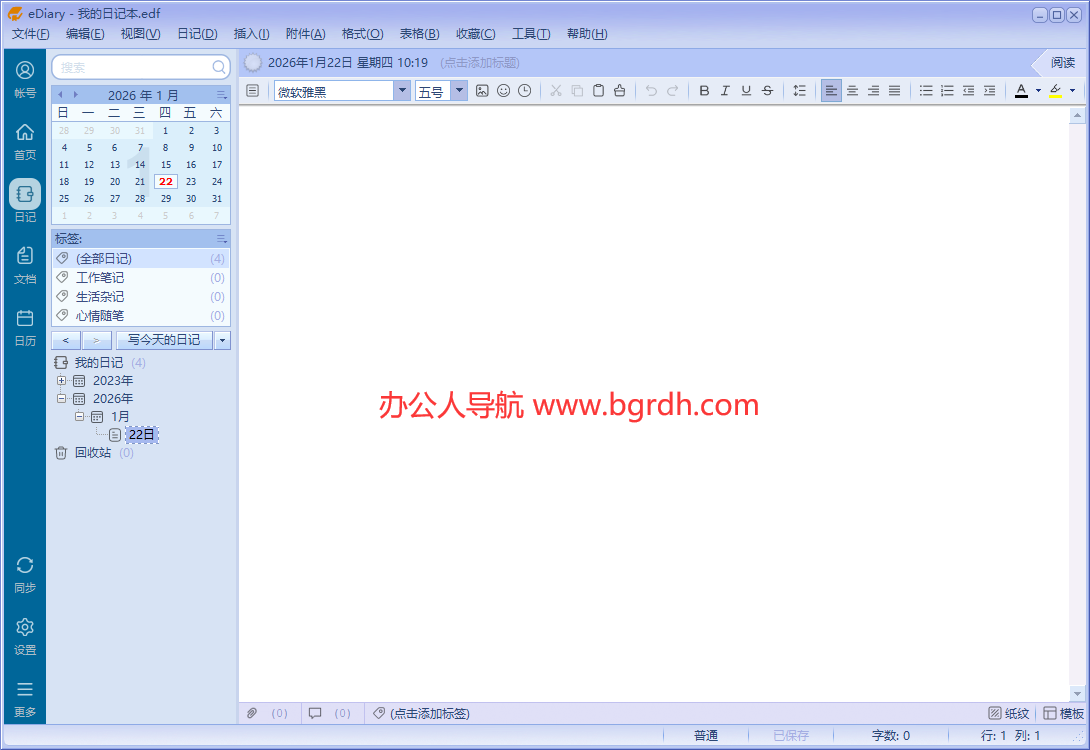Increase paragraph indent

[x=989, y=90]
